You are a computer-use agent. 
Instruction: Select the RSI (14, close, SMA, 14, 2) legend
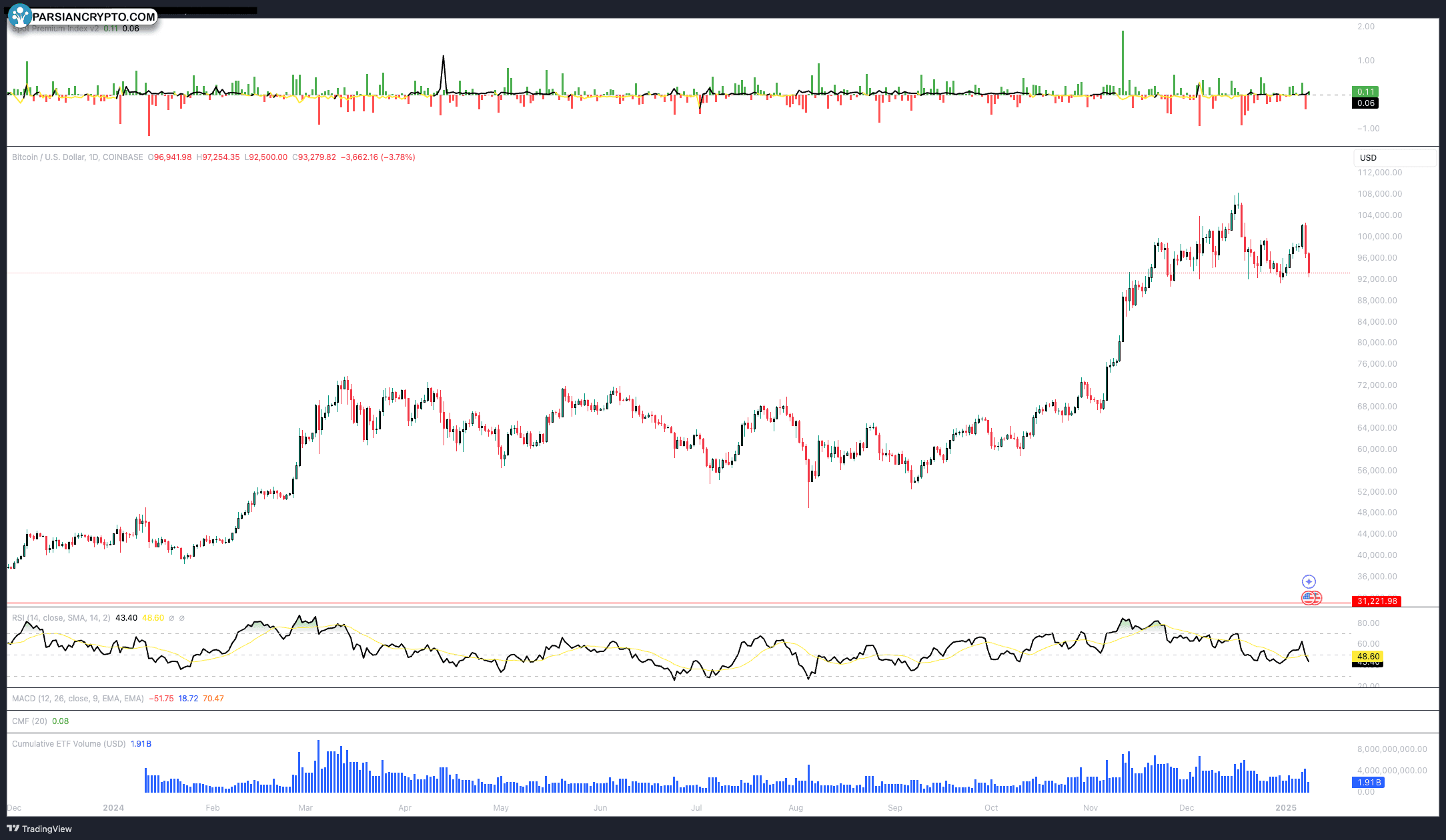pyautogui.click(x=61, y=618)
